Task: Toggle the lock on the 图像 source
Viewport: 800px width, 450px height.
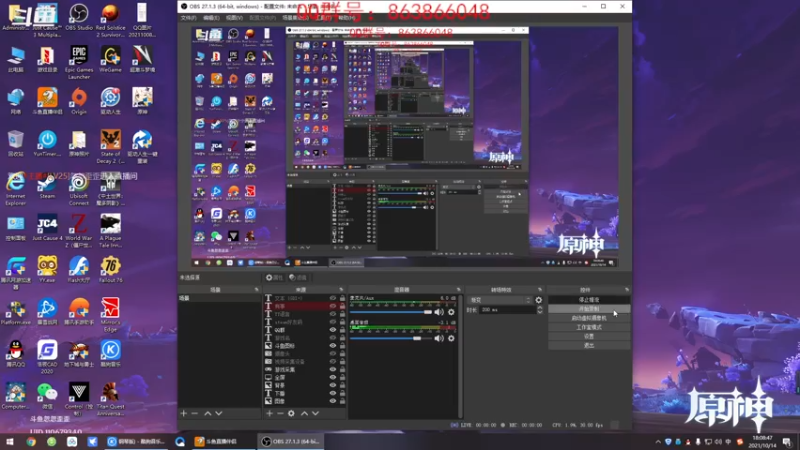Action: 342,401
